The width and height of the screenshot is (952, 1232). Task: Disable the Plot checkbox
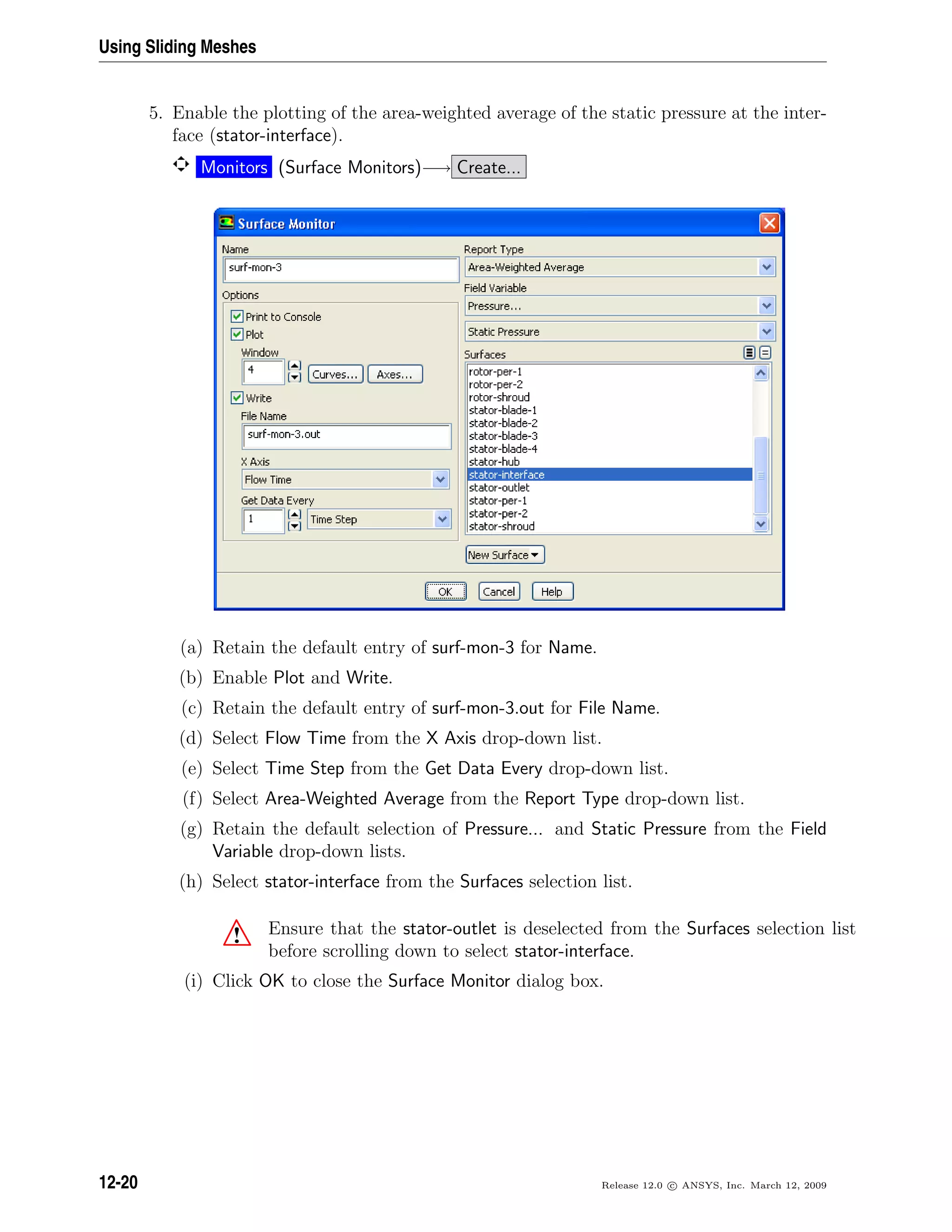point(238,335)
